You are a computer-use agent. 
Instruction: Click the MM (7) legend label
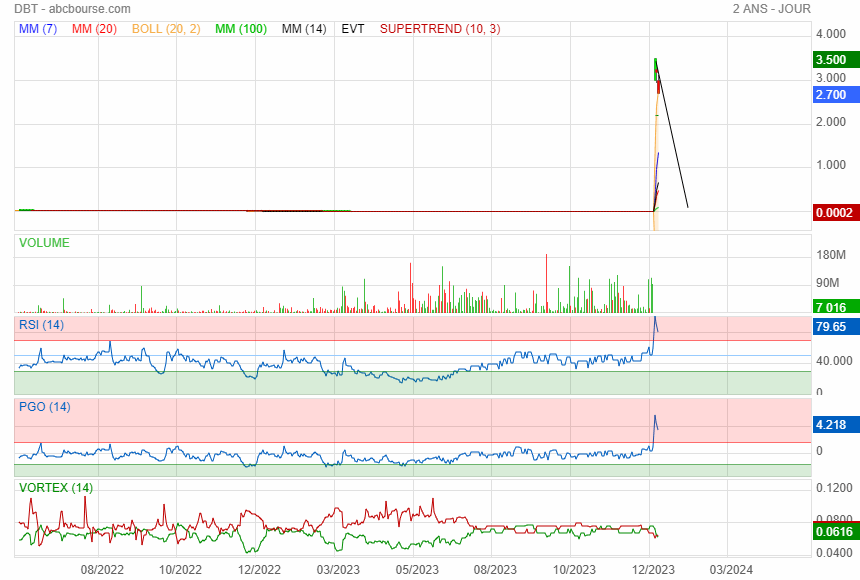coord(38,29)
